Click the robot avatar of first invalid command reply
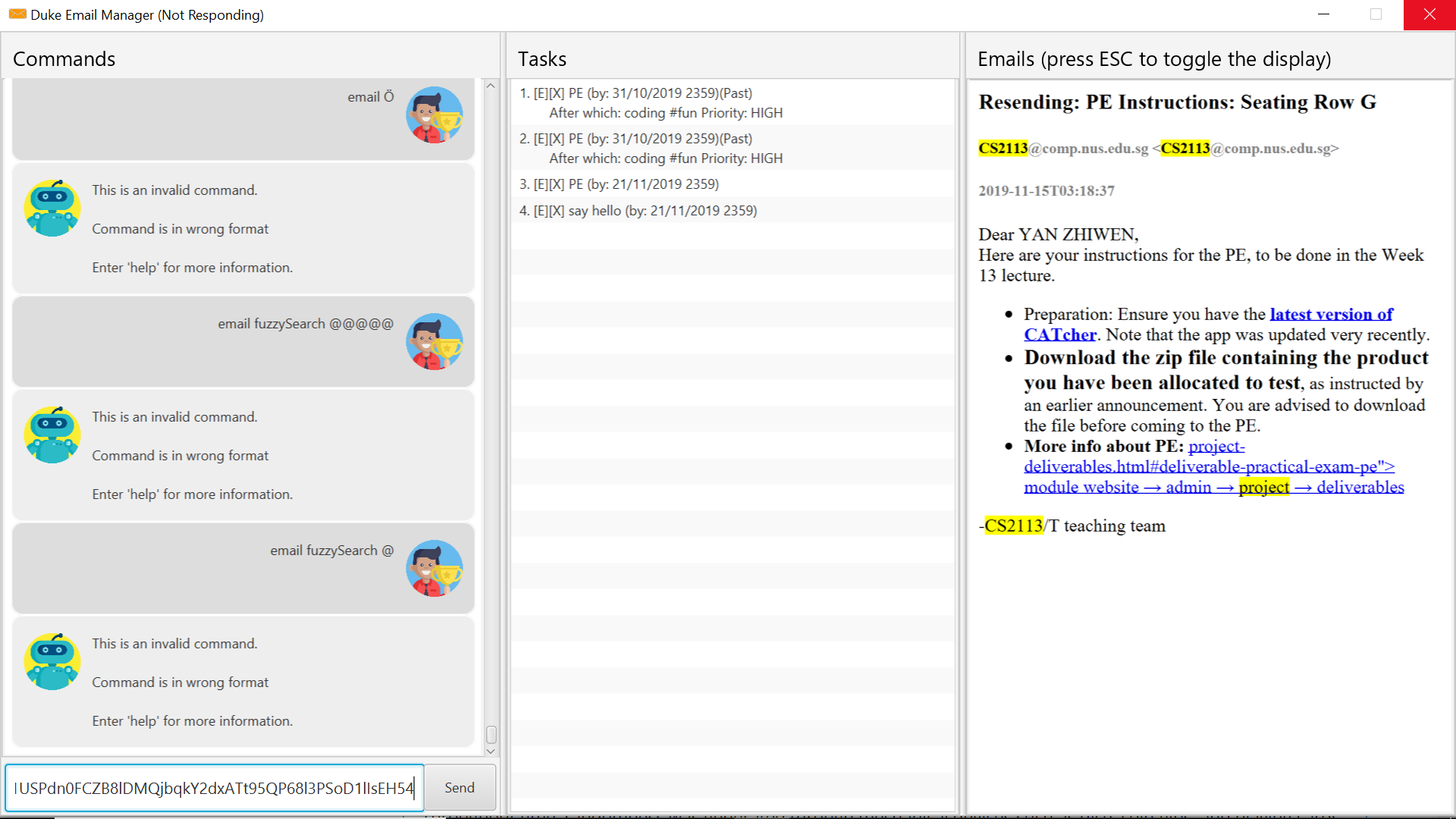 pos(52,208)
